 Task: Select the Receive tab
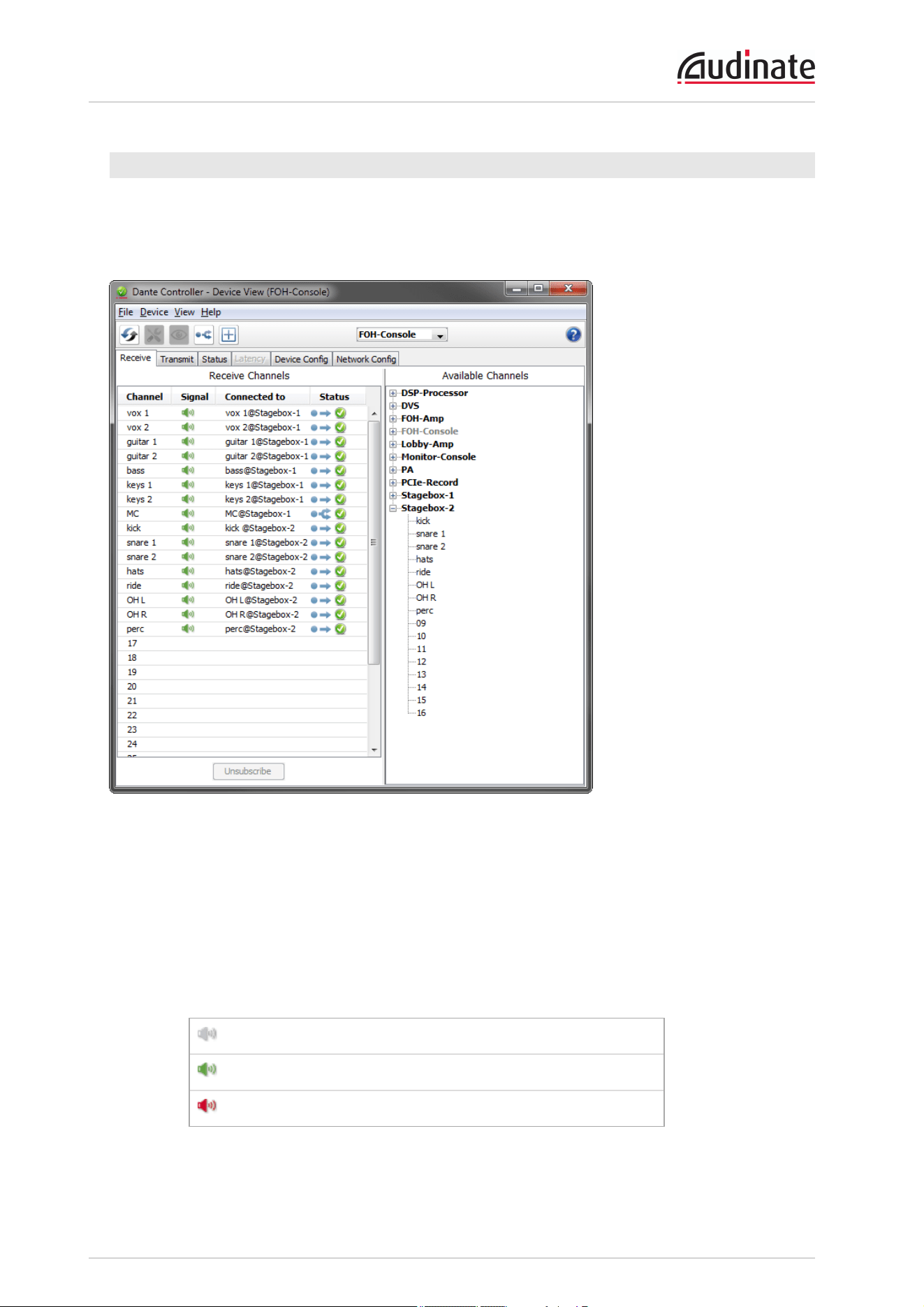coord(135,358)
